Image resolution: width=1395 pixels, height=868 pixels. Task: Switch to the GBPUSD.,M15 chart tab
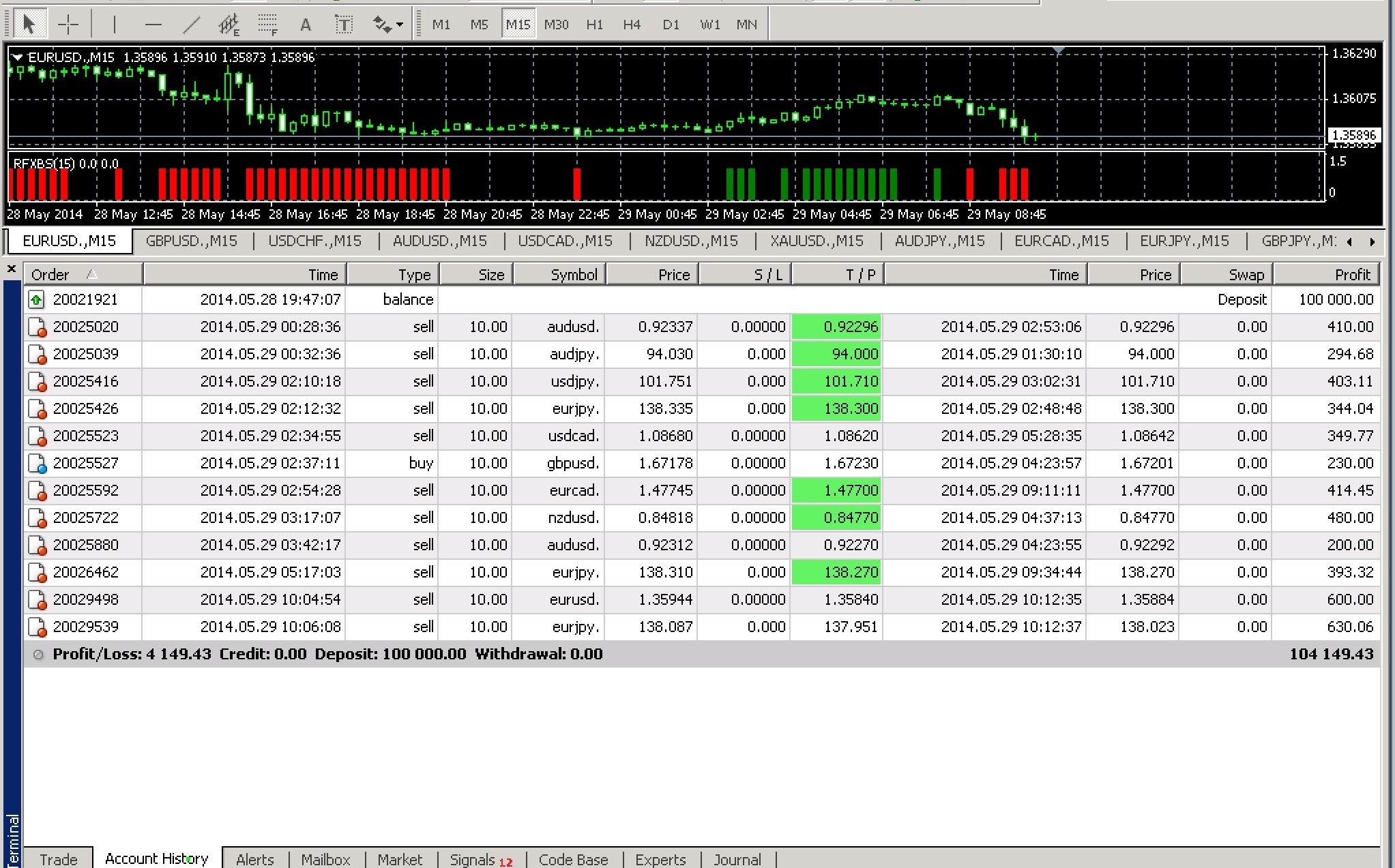click(191, 241)
